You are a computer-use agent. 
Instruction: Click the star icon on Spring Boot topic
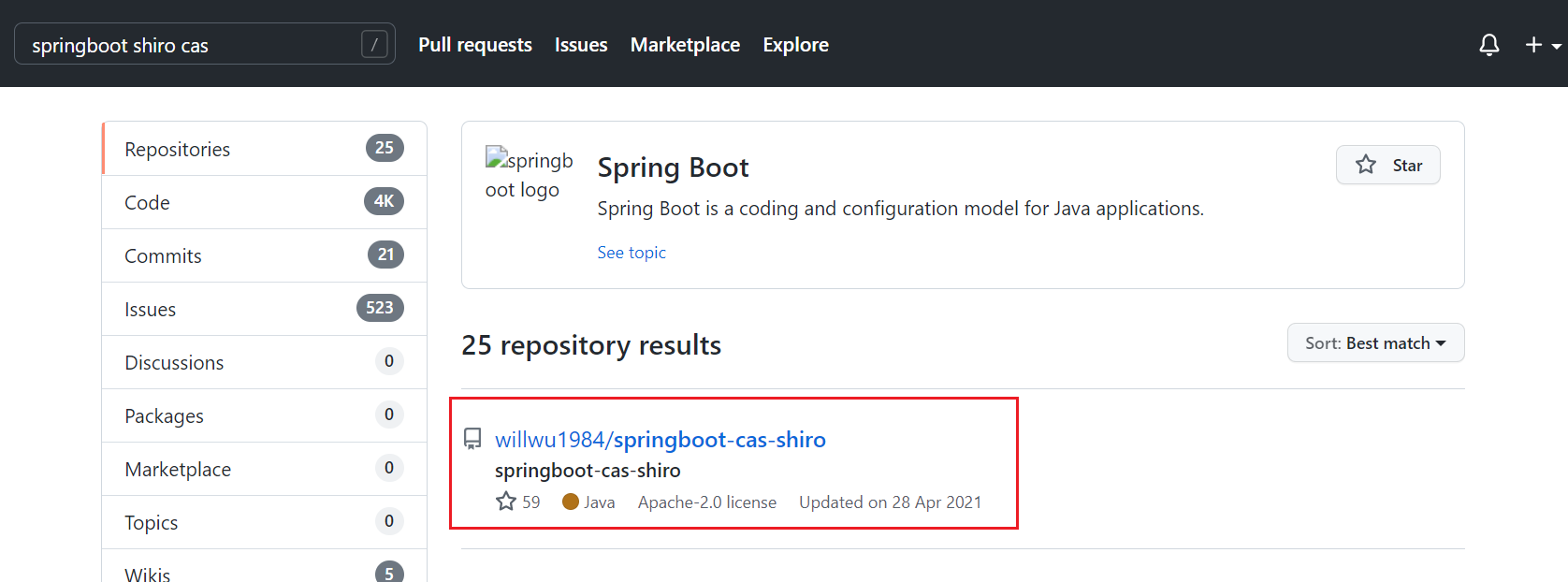pos(1366,165)
